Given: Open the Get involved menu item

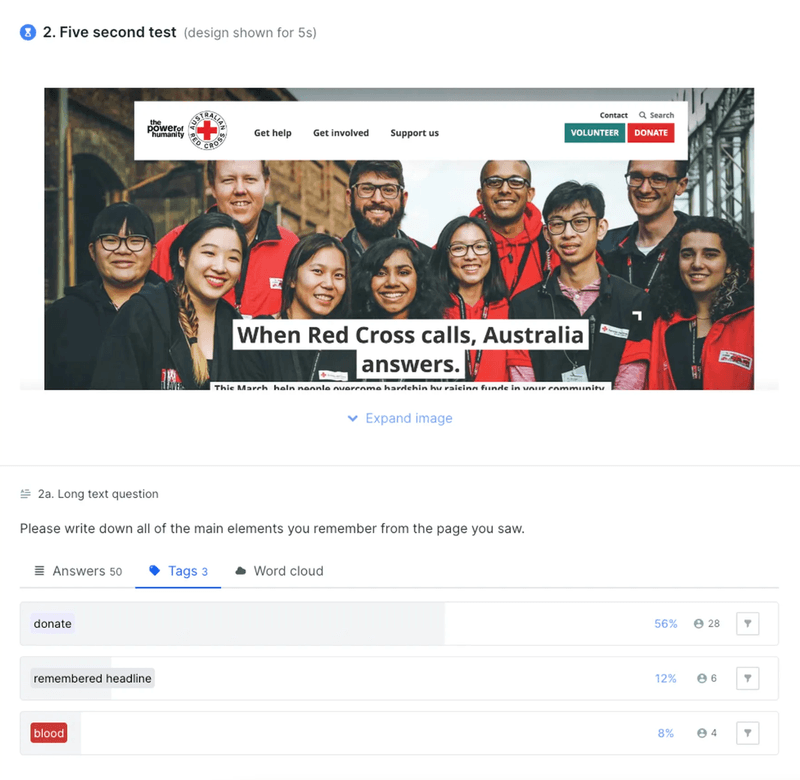Looking at the screenshot, I should coord(341,133).
